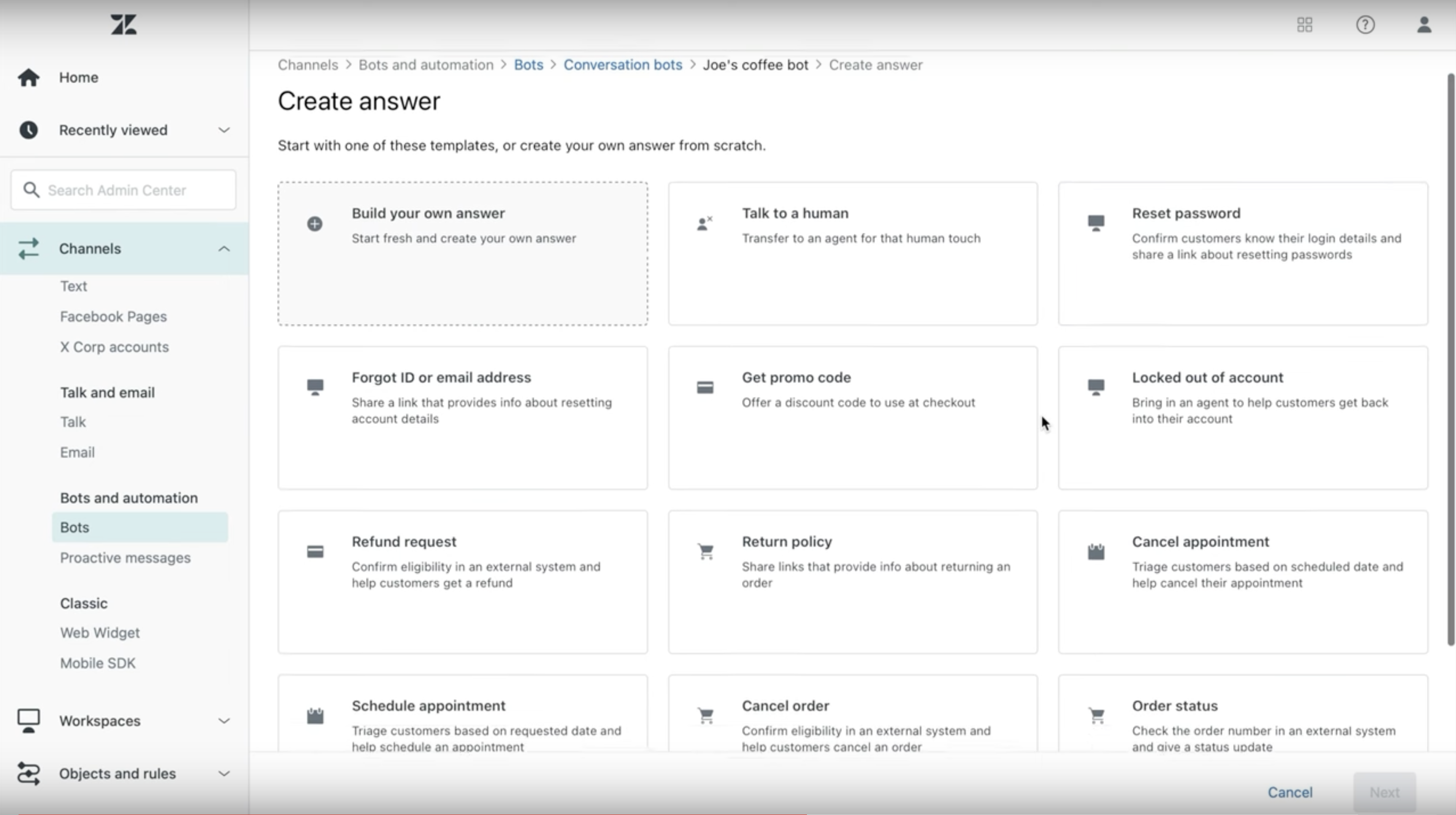Open Proactive messages in sidebar
The image size is (1456, 815).
tap(125, 558)
